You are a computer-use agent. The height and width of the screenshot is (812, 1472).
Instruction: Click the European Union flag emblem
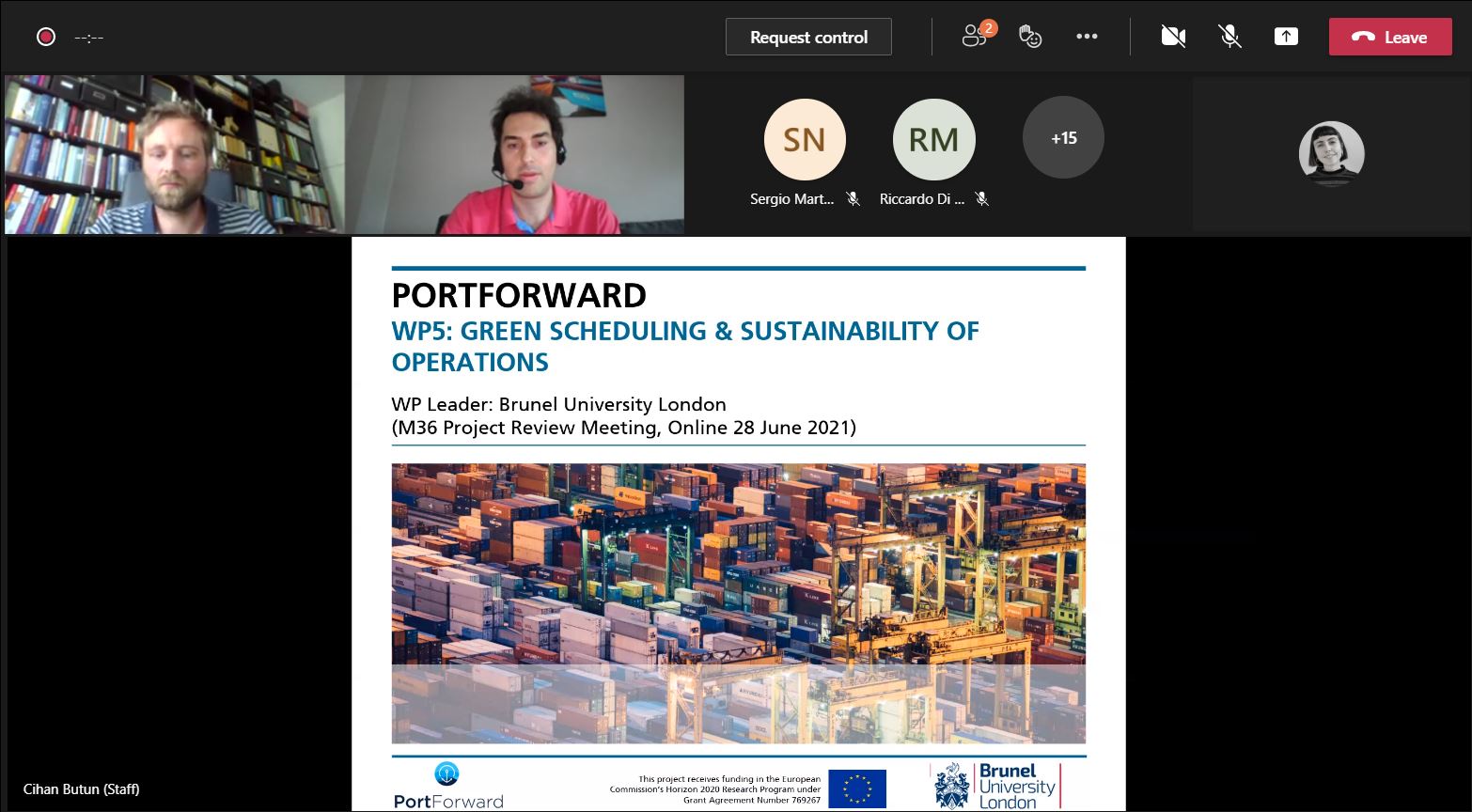point(857,789)
